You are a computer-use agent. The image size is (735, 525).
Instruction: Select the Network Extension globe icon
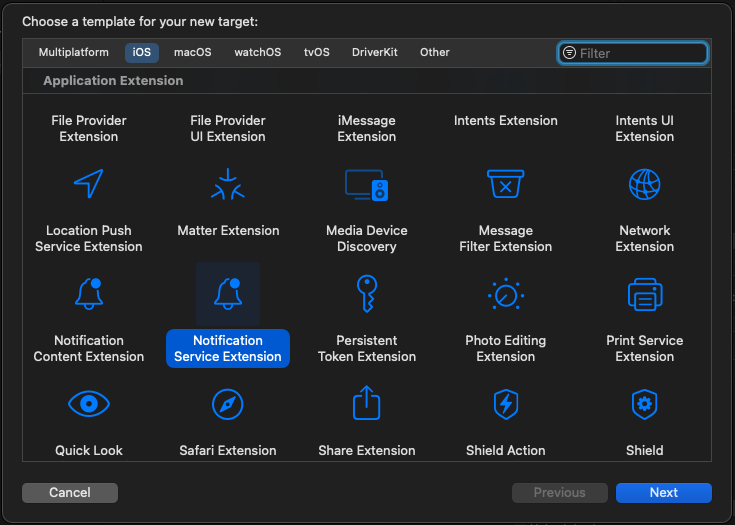(x=645, y=185)
